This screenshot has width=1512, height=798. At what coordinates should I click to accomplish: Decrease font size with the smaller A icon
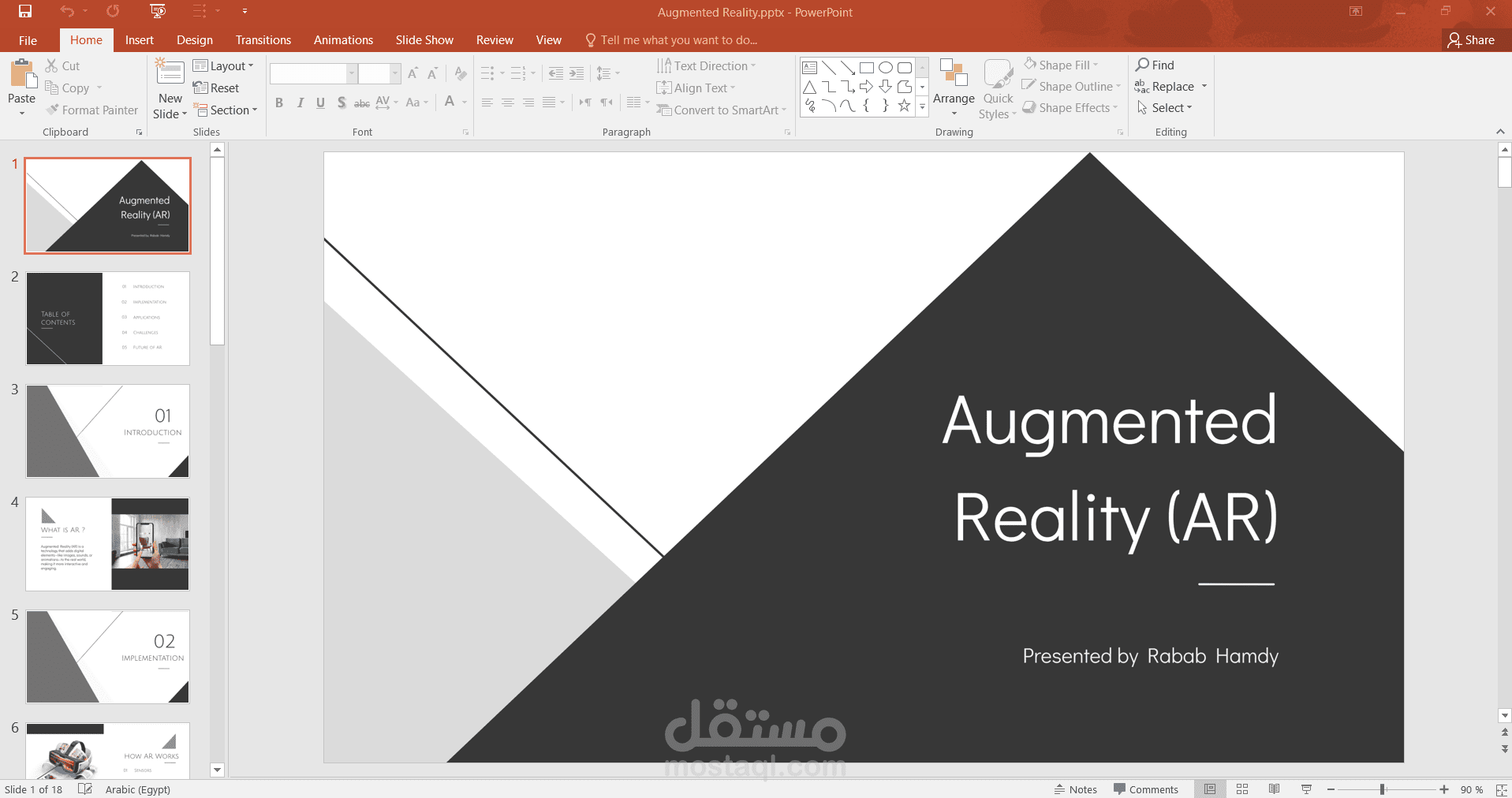coord(432,73)
